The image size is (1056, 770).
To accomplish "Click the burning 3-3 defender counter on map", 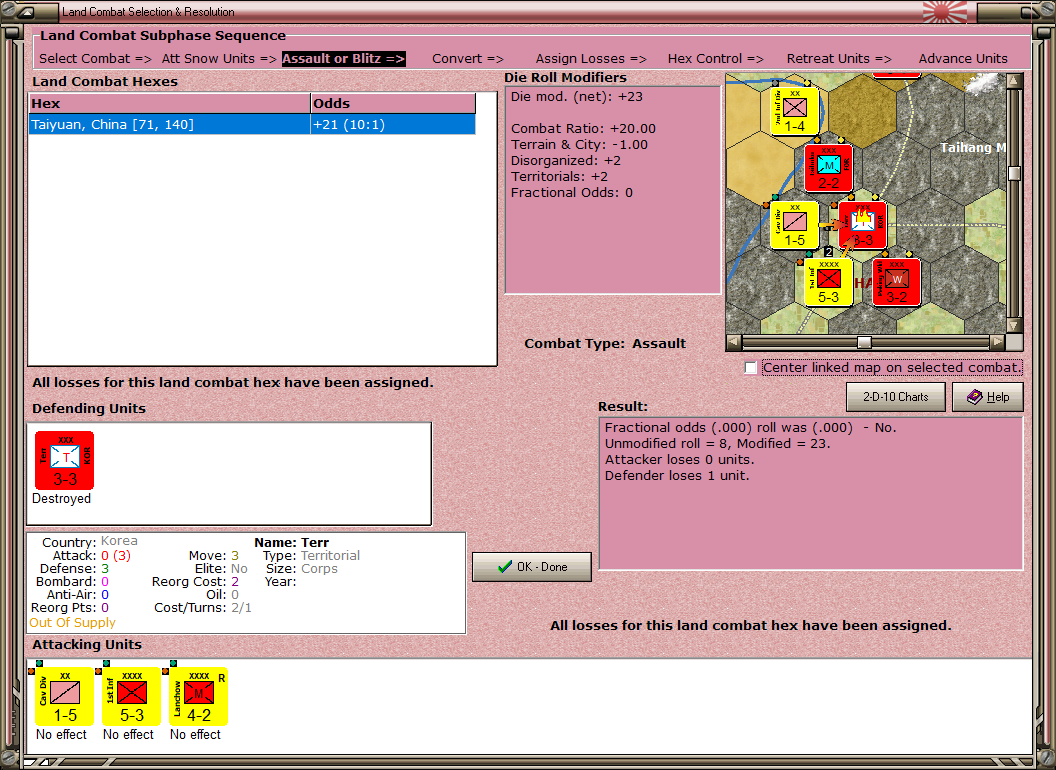I will tap(863, 225).
